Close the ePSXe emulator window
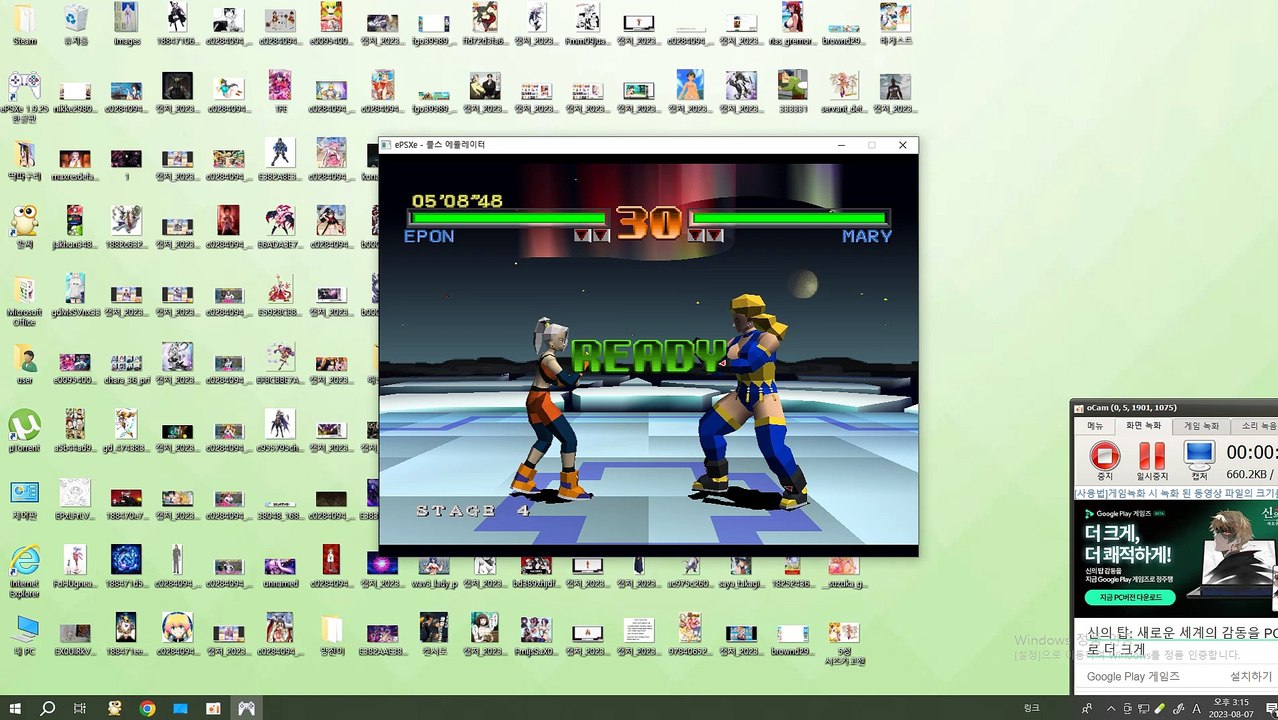This screenshot has height=720, width=1278. [x=902, y=145]
